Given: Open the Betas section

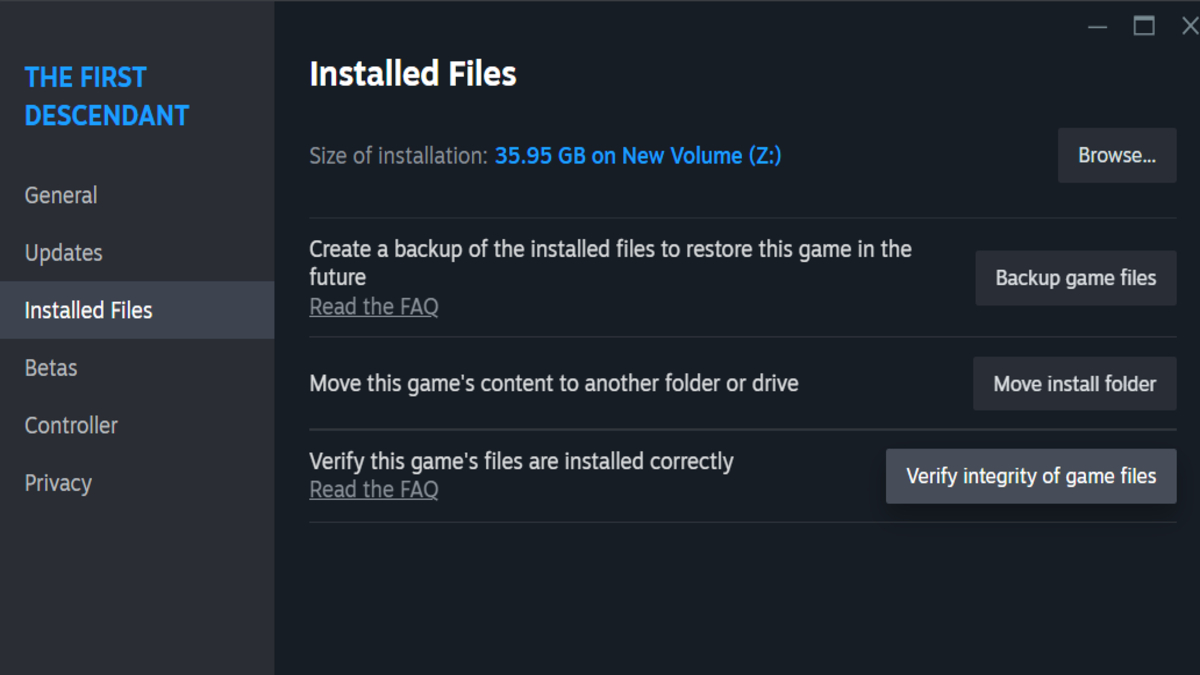Looking at the screenshot, I should 50,368.
